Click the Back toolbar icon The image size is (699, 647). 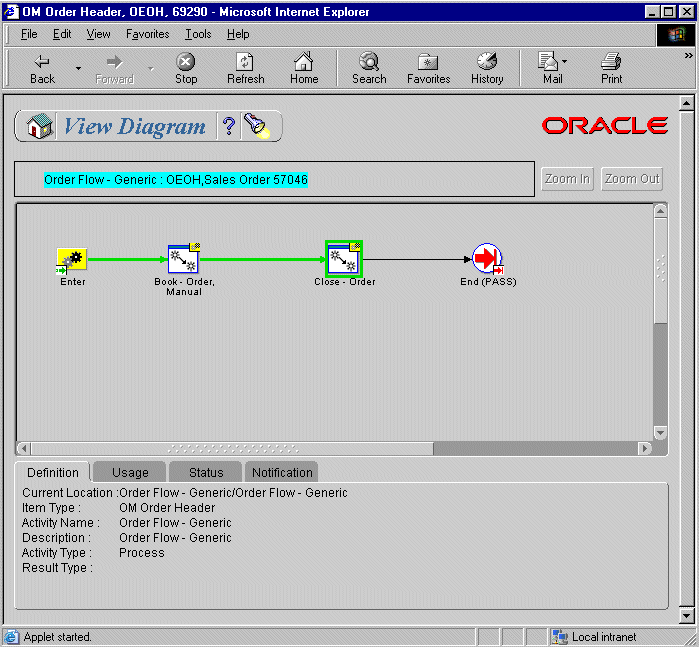click(x=42, y=62)
